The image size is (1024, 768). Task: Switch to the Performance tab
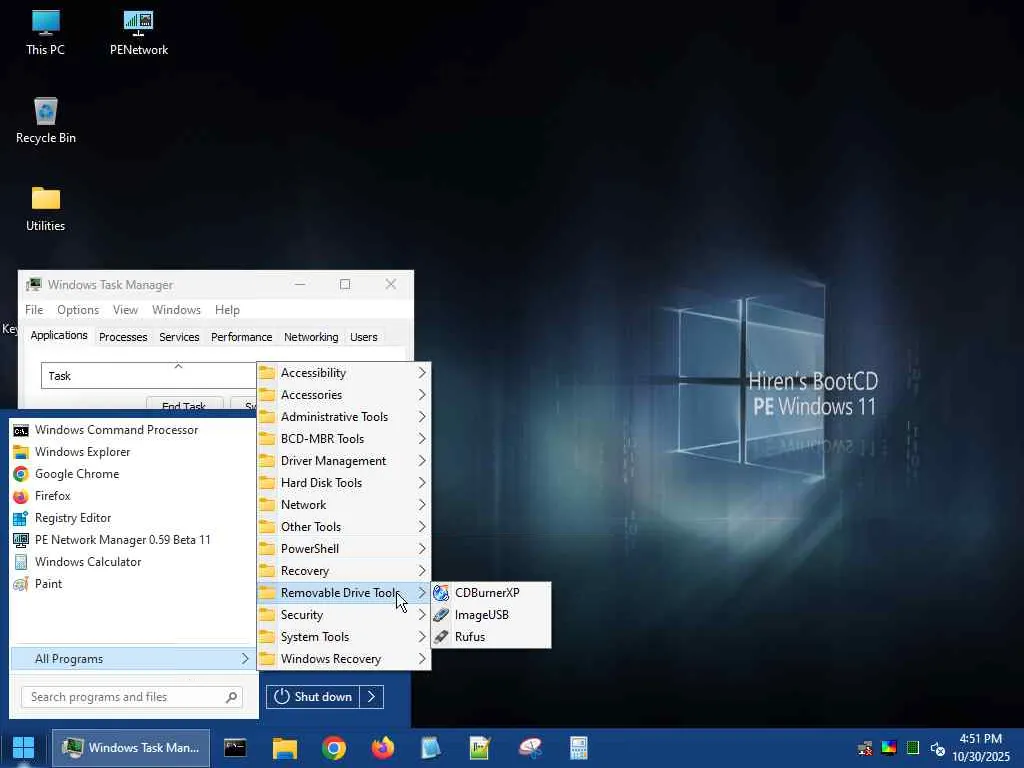click(x=241, y=337)
